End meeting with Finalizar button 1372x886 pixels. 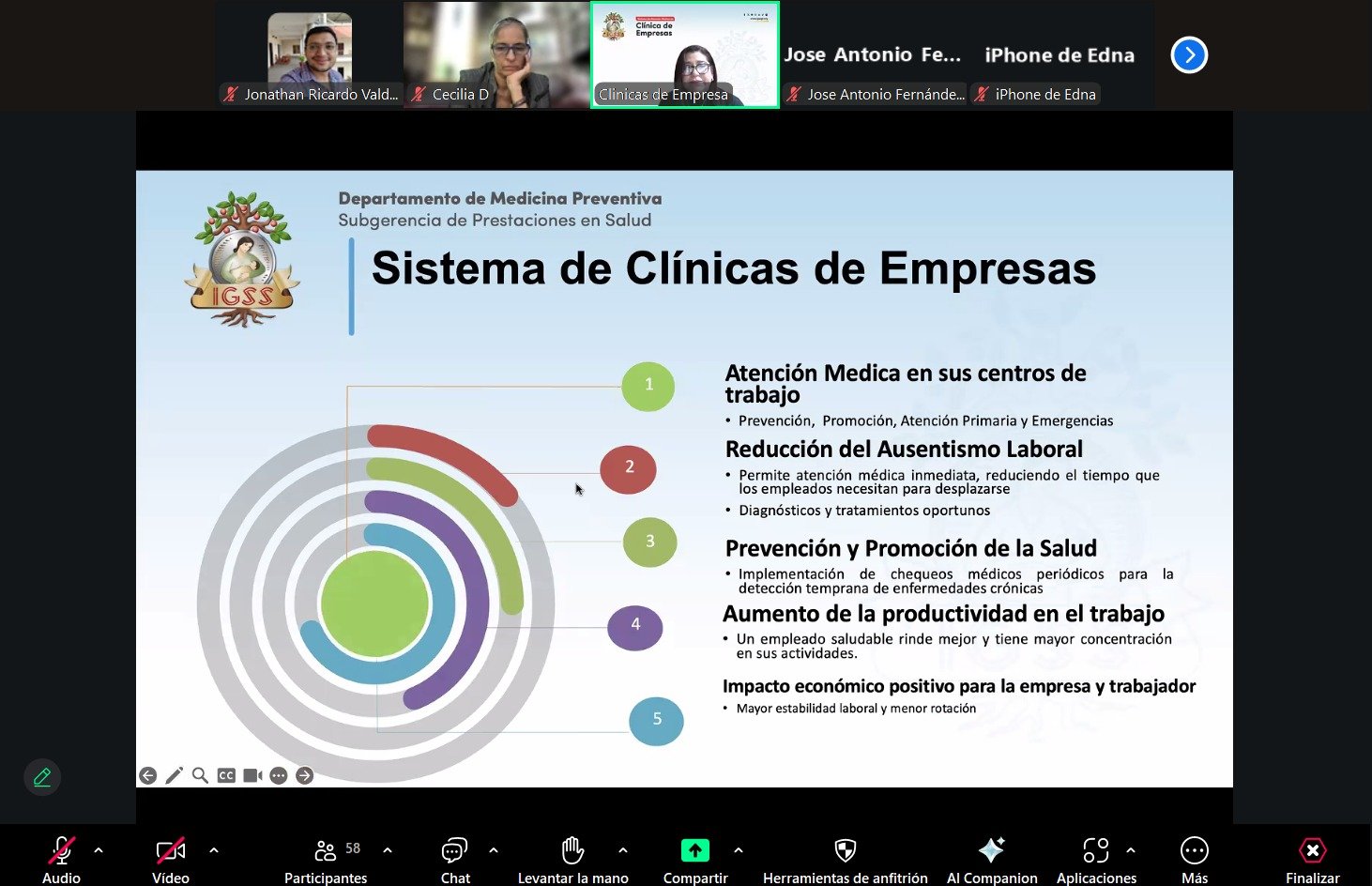coord(1312,850)
